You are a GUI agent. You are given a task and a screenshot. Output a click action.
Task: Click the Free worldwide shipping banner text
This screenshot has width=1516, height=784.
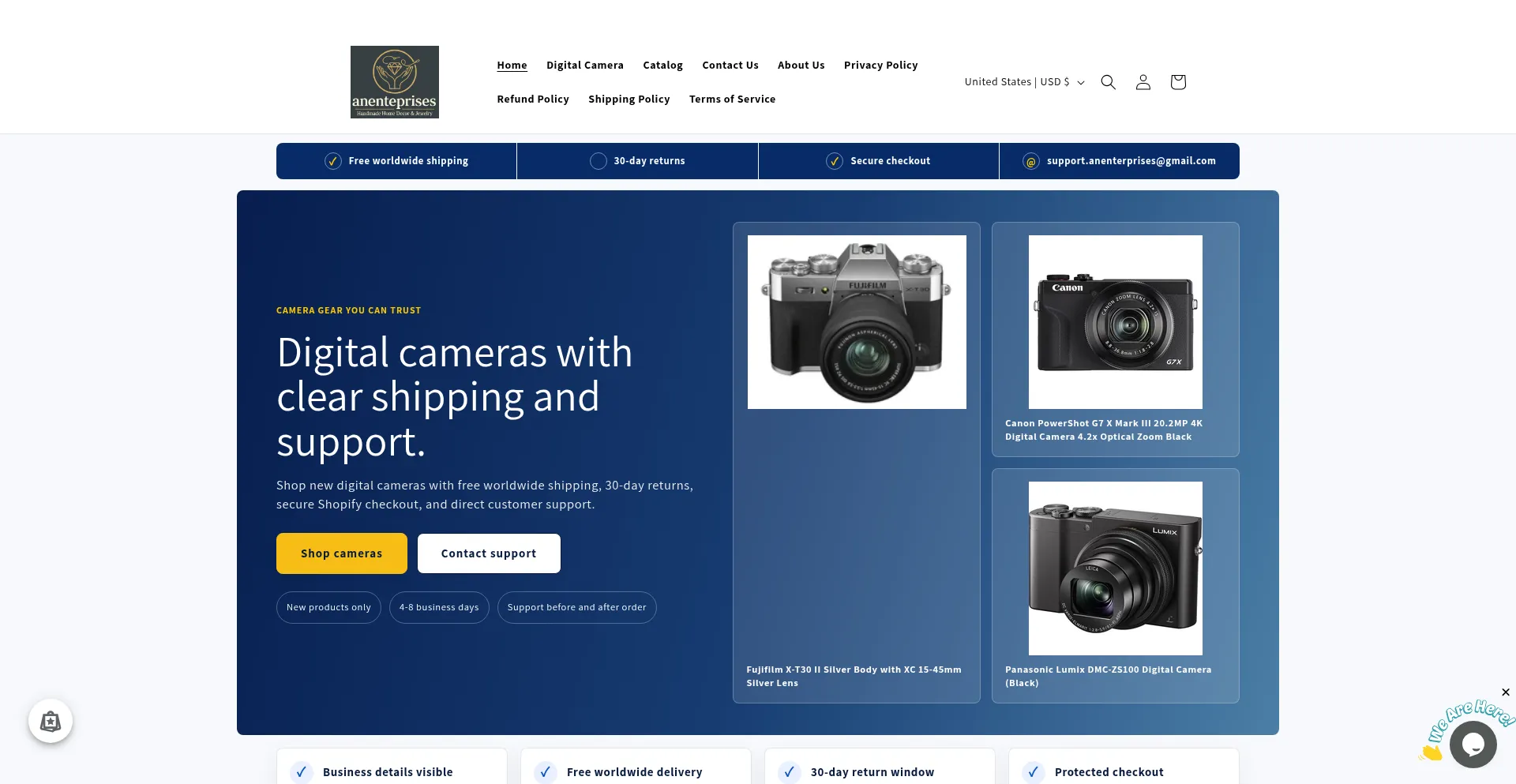408,161
